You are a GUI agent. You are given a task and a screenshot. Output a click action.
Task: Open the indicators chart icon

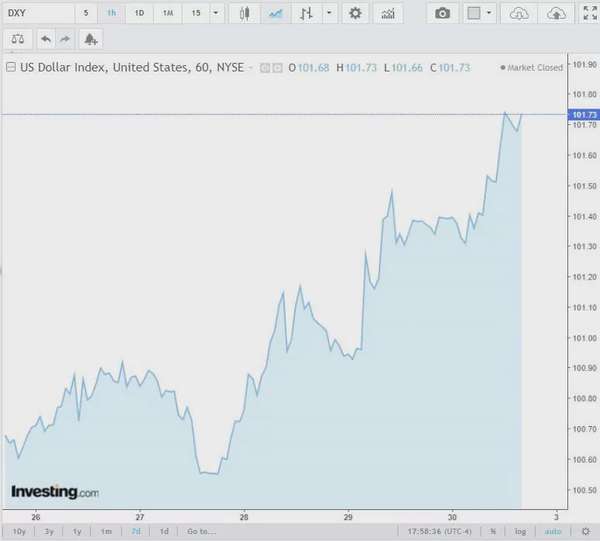click(388, 13)
